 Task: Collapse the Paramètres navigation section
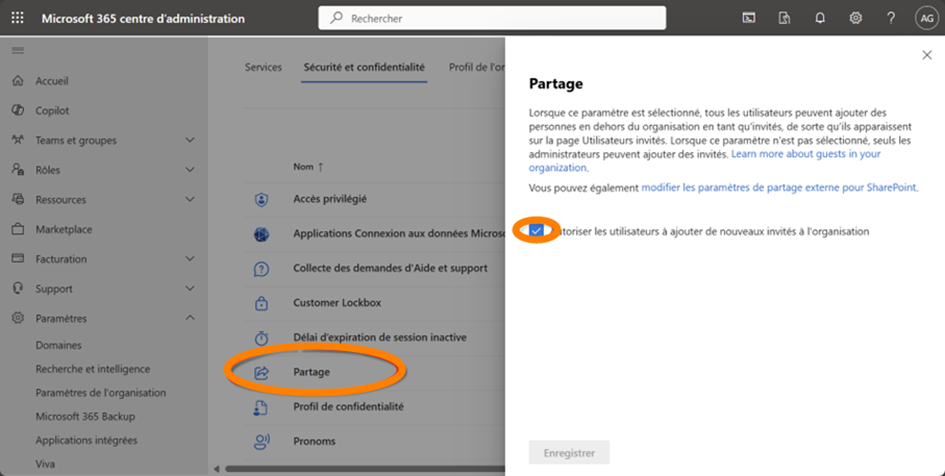click(190, 319)
